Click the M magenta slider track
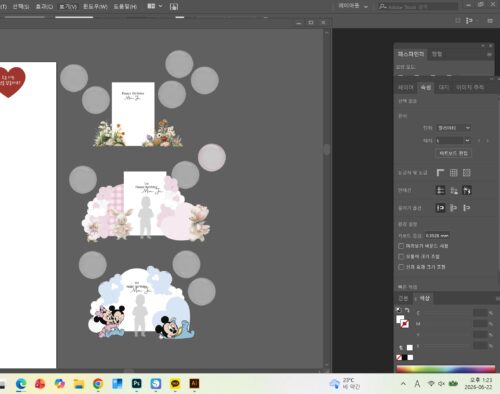 [x=446, y=325]
